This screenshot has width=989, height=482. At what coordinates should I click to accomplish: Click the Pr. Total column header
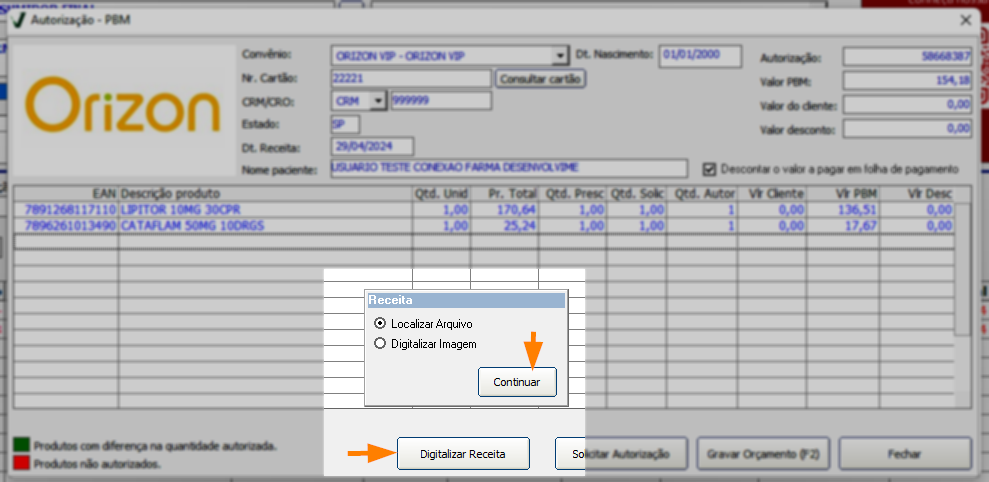pos(505,194)
